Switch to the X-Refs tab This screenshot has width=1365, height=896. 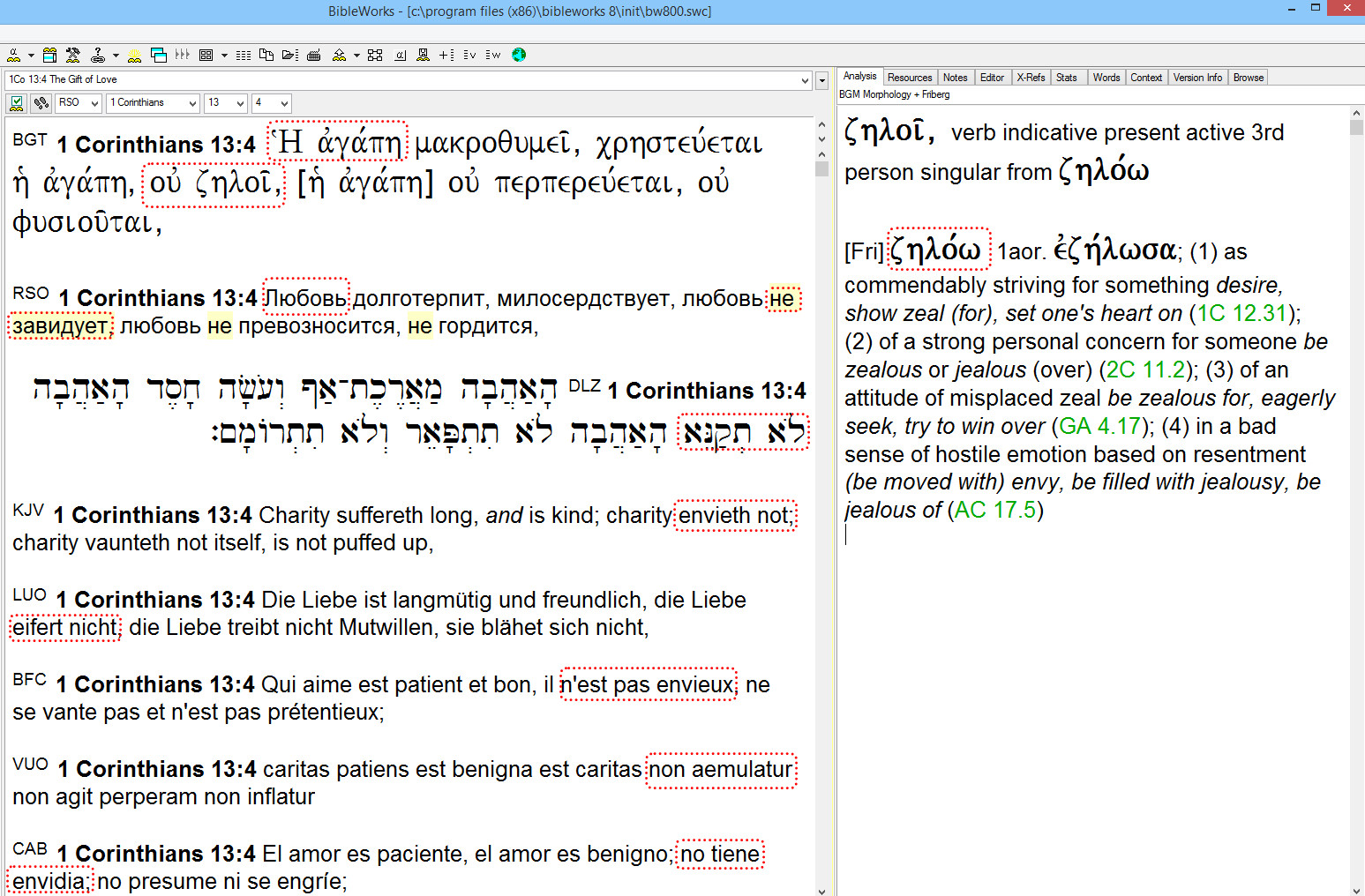(1031, 78)
